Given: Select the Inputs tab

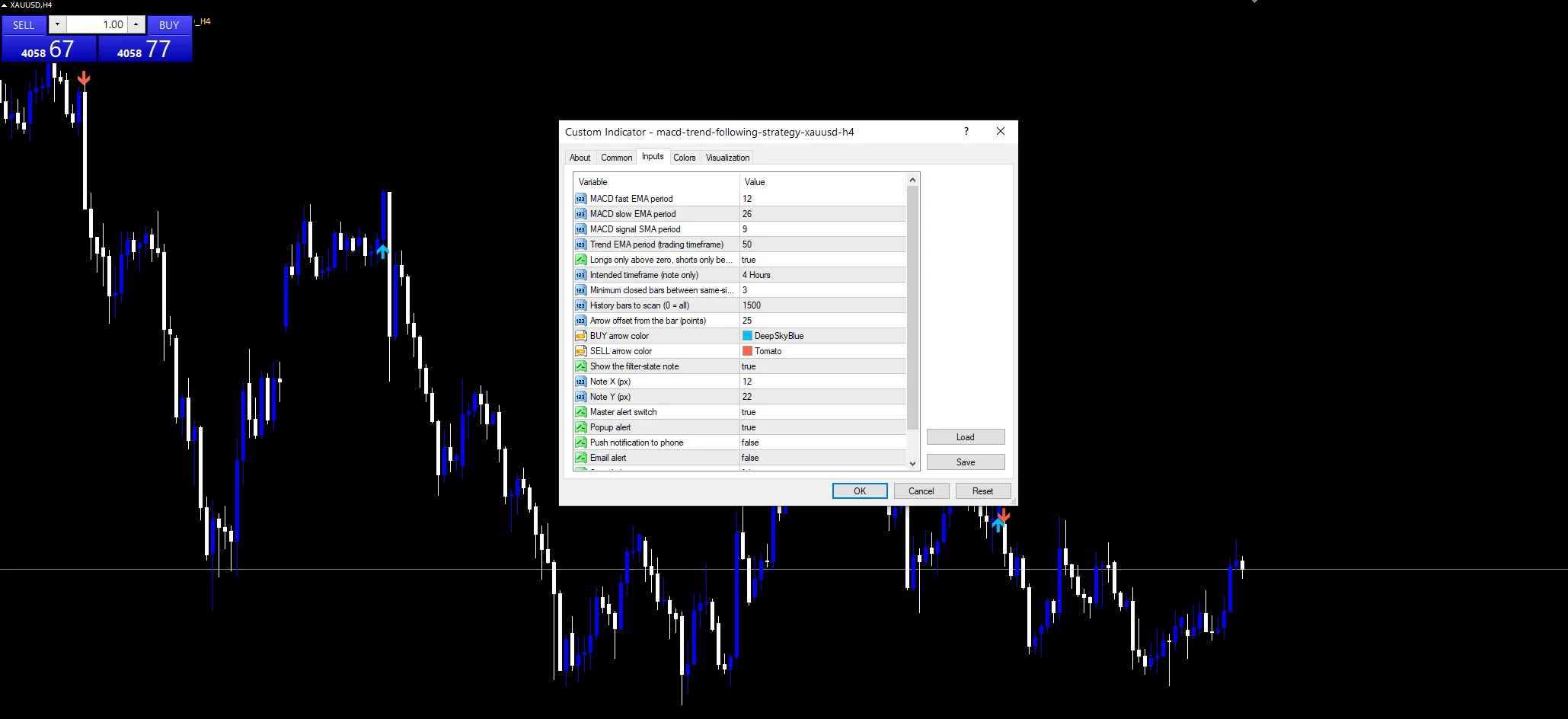Looking at the screenshot, I should [x=653, y=156].
